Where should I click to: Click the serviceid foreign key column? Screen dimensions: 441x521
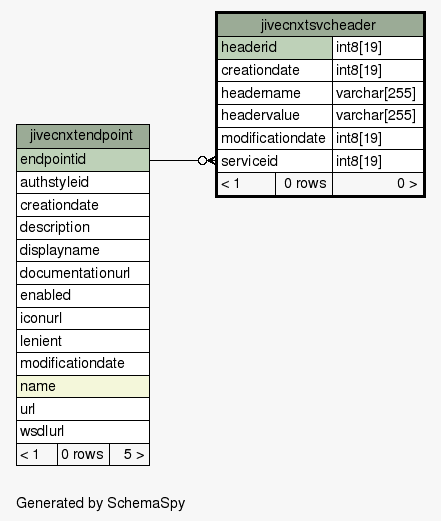coord(275,161)
